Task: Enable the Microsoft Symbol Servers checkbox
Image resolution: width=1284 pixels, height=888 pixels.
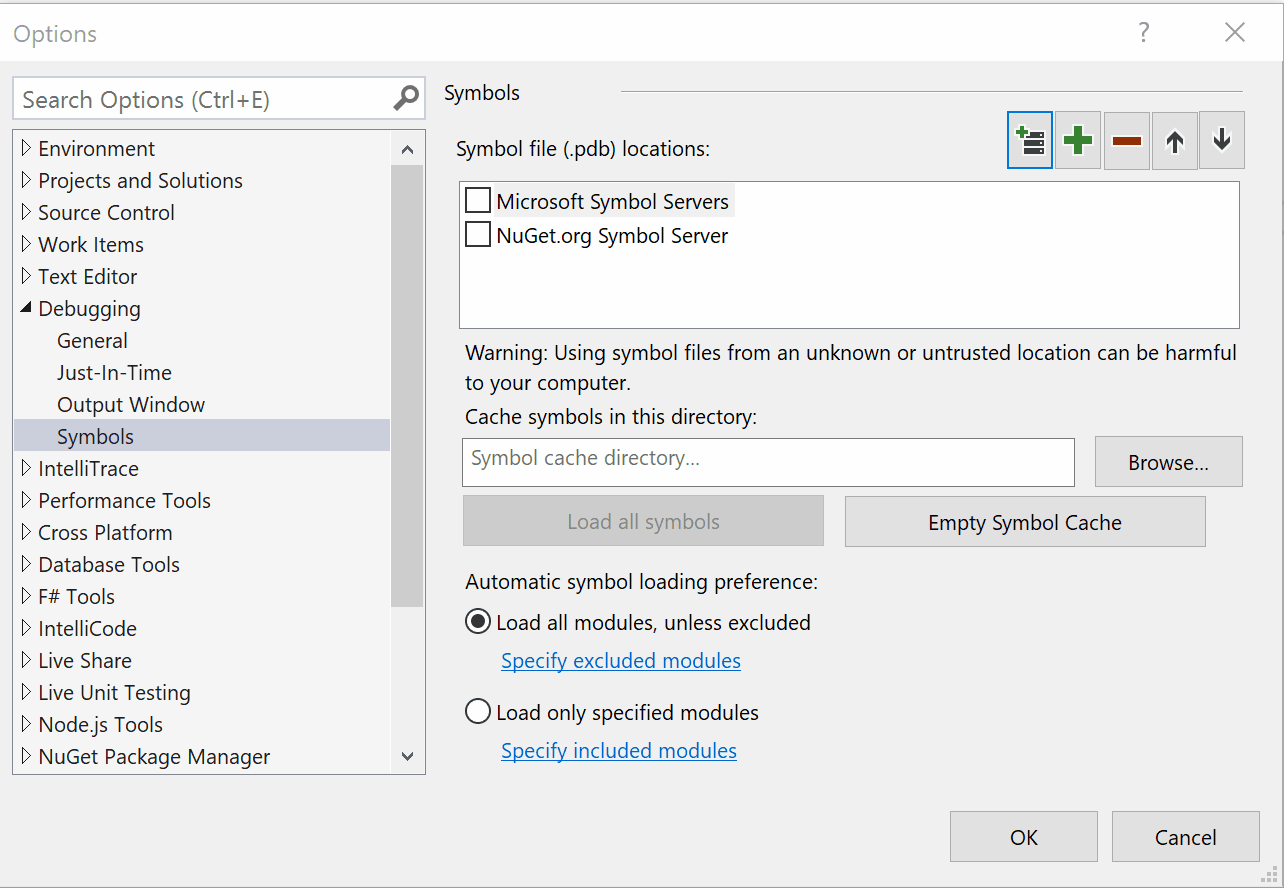Action: point(477,200)
